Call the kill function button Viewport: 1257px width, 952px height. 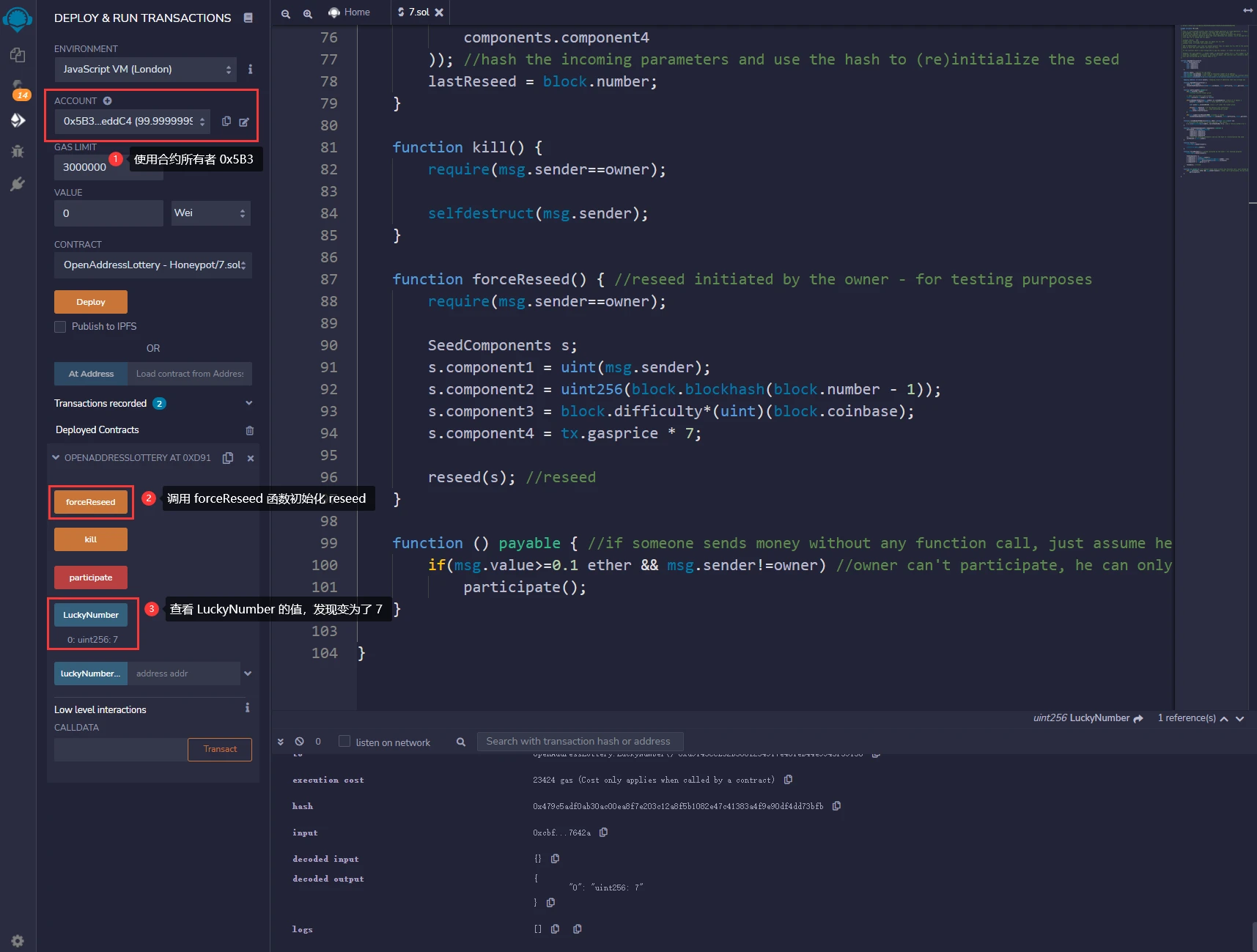pos(91,539)
